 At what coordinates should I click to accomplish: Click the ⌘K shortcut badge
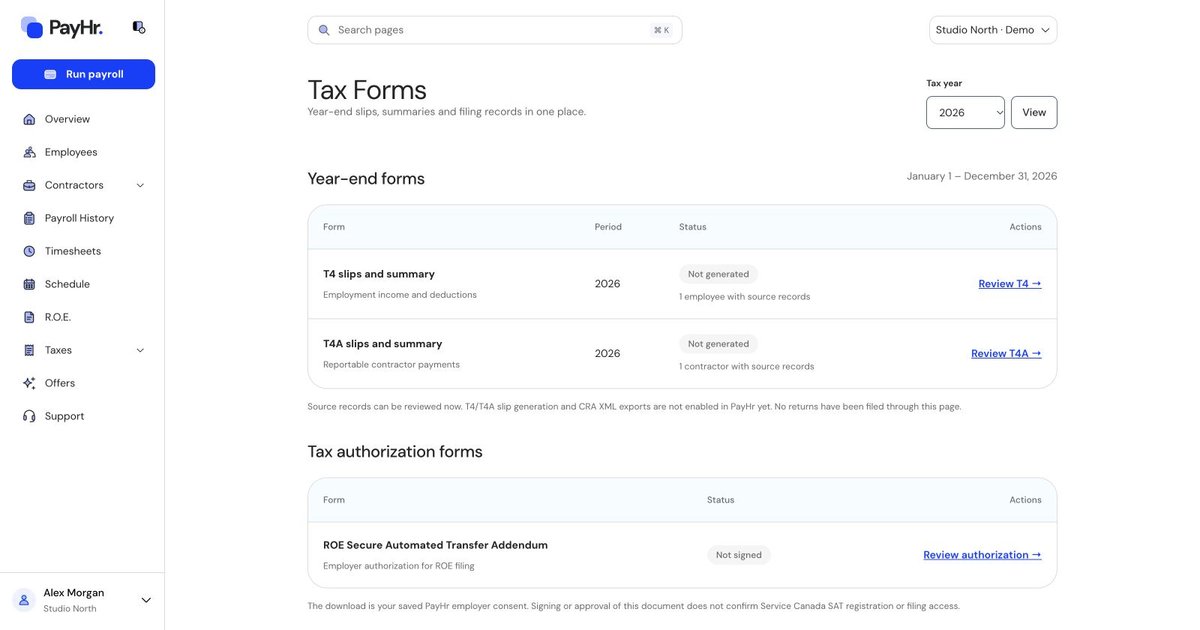click(x=661, y=30)
